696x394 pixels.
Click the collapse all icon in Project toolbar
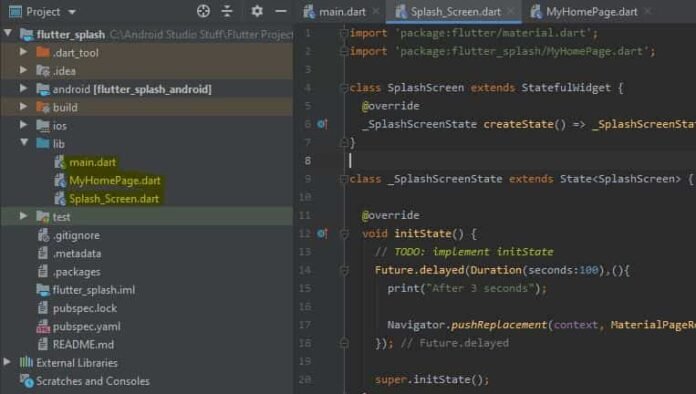(227, 11)
